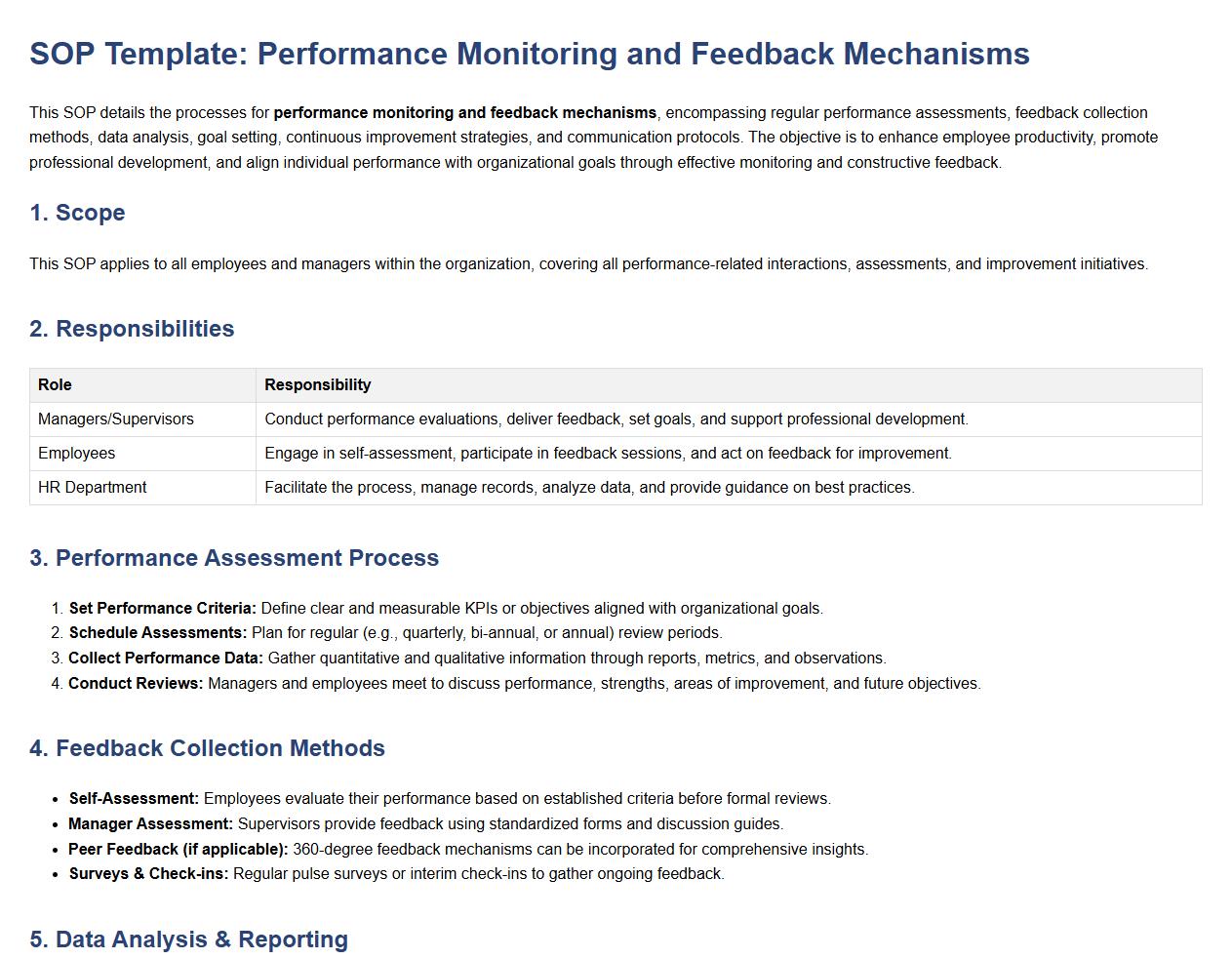This screenshot has width=1232, height=959.
Task: Click the '4. Feedback Collection Methods' heading
Action: 207,748
